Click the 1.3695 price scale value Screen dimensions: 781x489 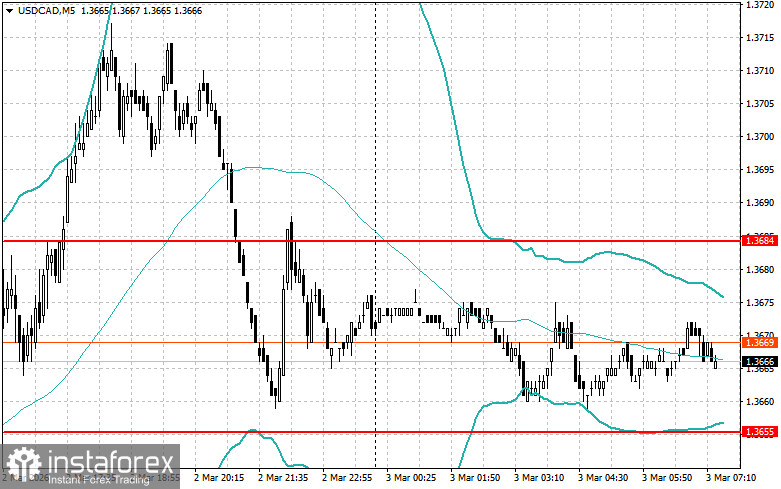[760, 170]
